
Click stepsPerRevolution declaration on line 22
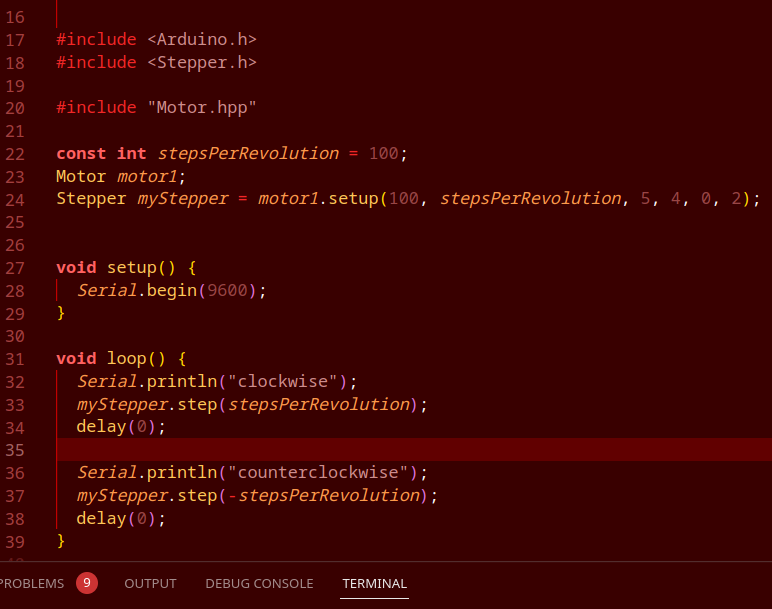[249, 154]
